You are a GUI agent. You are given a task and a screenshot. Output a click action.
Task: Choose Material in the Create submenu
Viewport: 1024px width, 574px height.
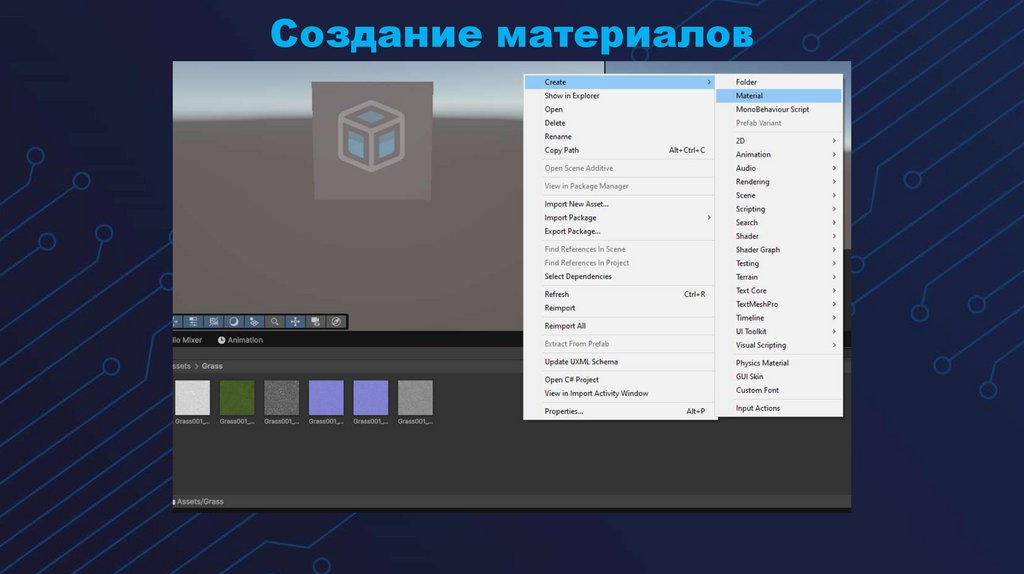pos(778,96)
